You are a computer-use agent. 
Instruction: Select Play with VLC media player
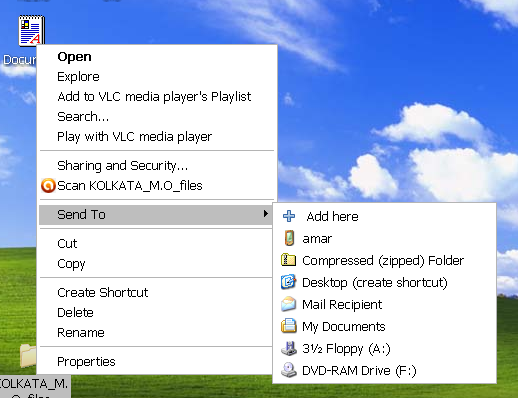(134, 137)
